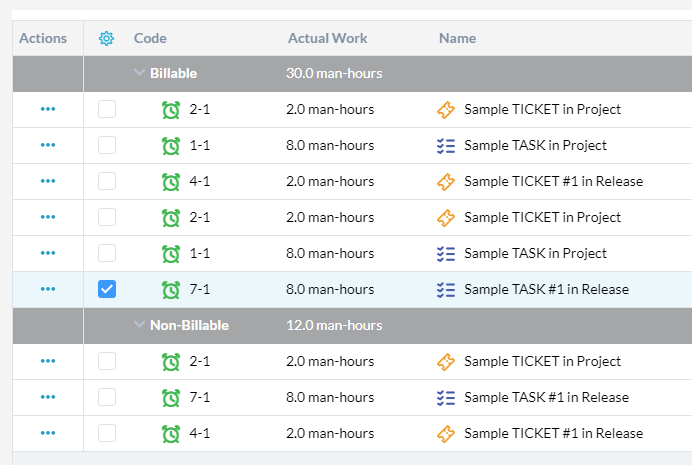Click the task icon for 7-1 in Non-Billable
This screenshot has width=692, height=465.
click(x=446, y=398)
